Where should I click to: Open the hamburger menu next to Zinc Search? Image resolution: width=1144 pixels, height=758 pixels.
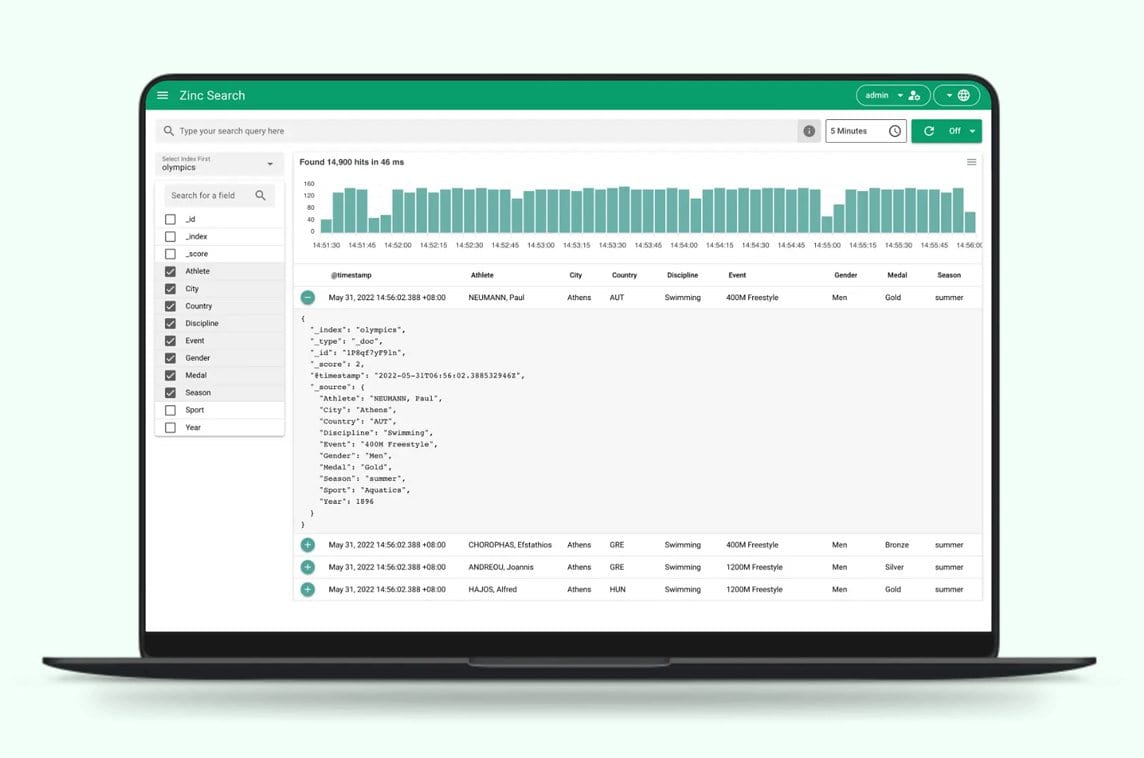[x=162, y=95]
